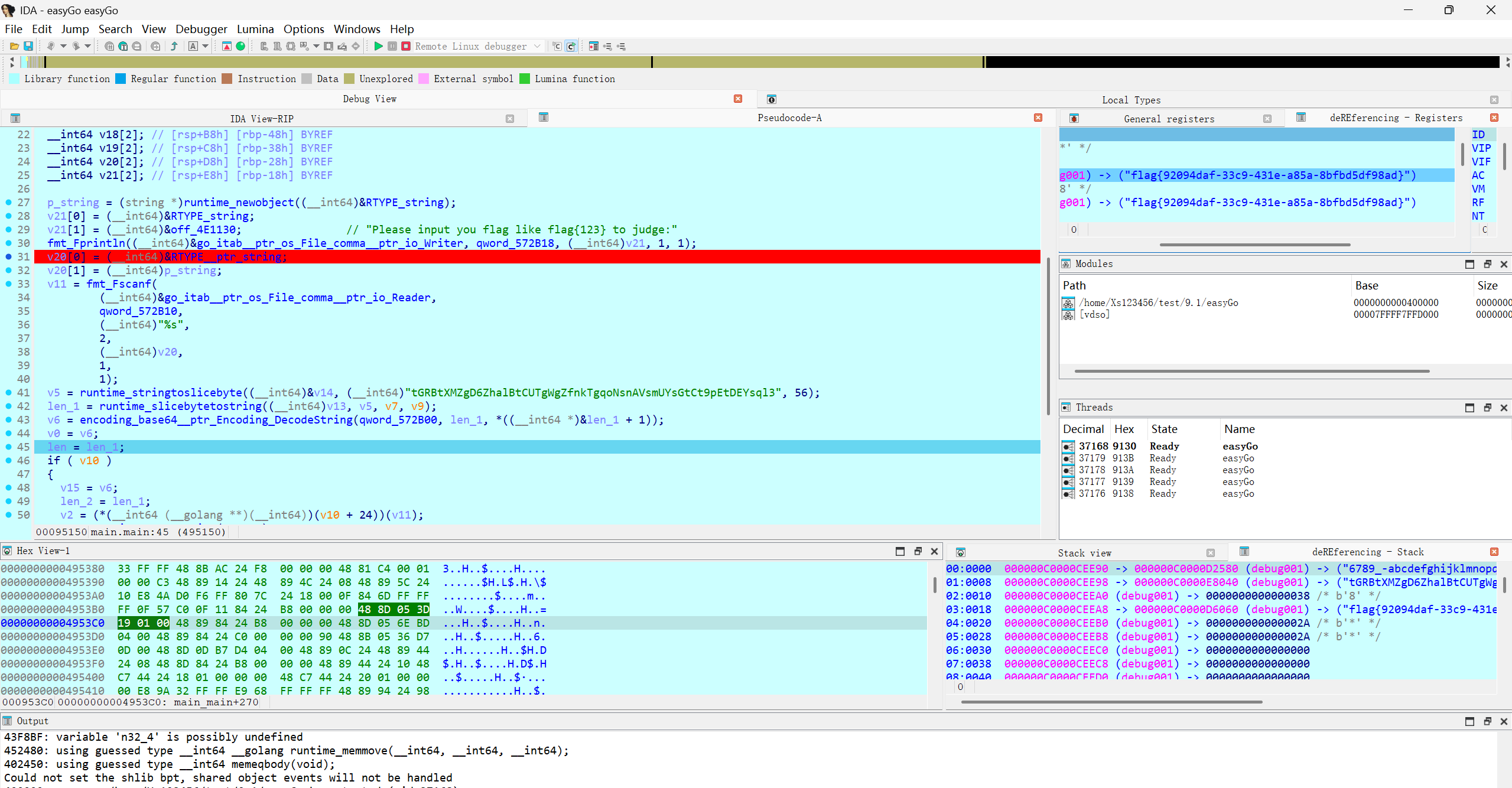
Task: Toggle breakpoint dot at line 41
Action: (8, 393)
